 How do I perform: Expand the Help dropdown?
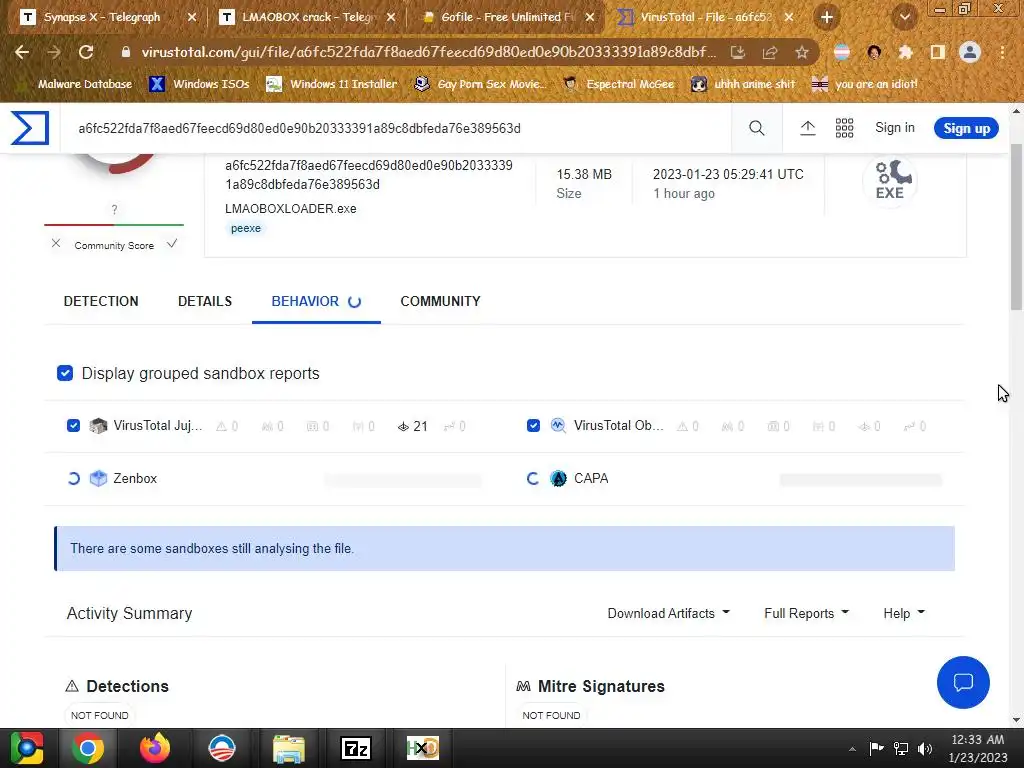pyautogui.click(x=904, y=613)
